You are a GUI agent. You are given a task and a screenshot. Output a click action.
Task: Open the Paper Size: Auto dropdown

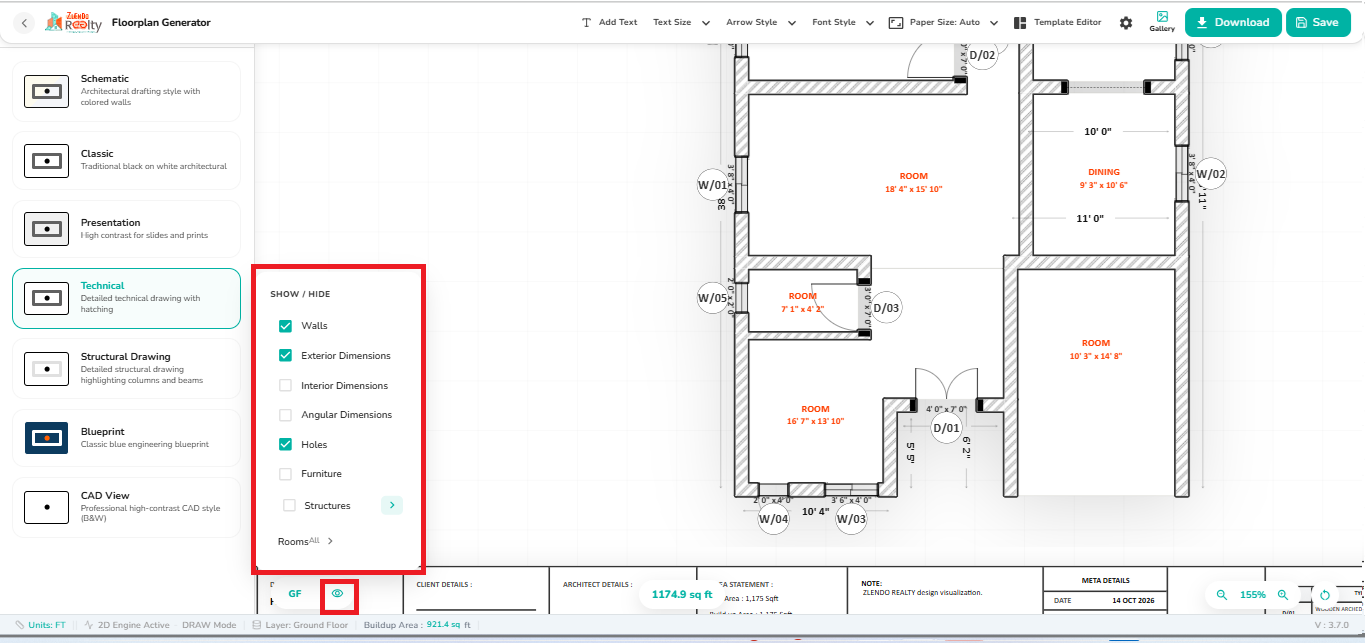tap(943, 22)
